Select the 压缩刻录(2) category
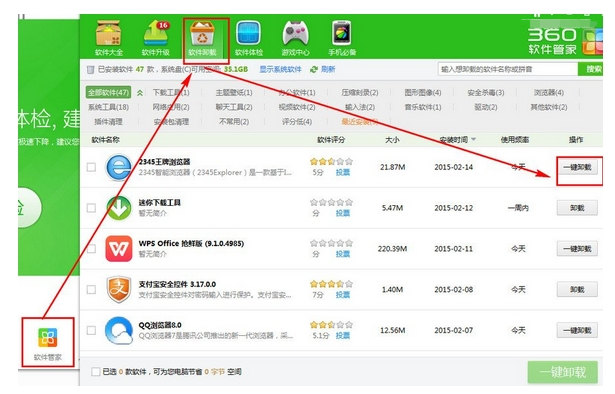This screenshot has height=394, width=615. point(360,93)
